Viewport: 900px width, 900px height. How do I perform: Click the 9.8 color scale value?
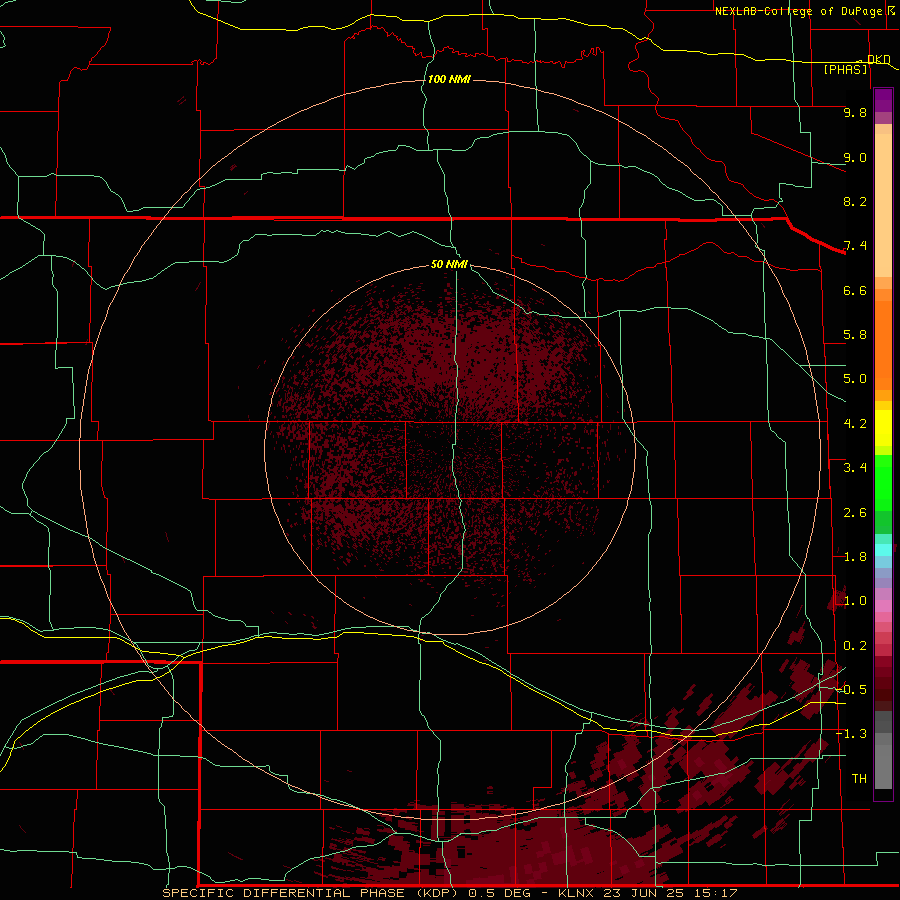click(x=855, y=112)
